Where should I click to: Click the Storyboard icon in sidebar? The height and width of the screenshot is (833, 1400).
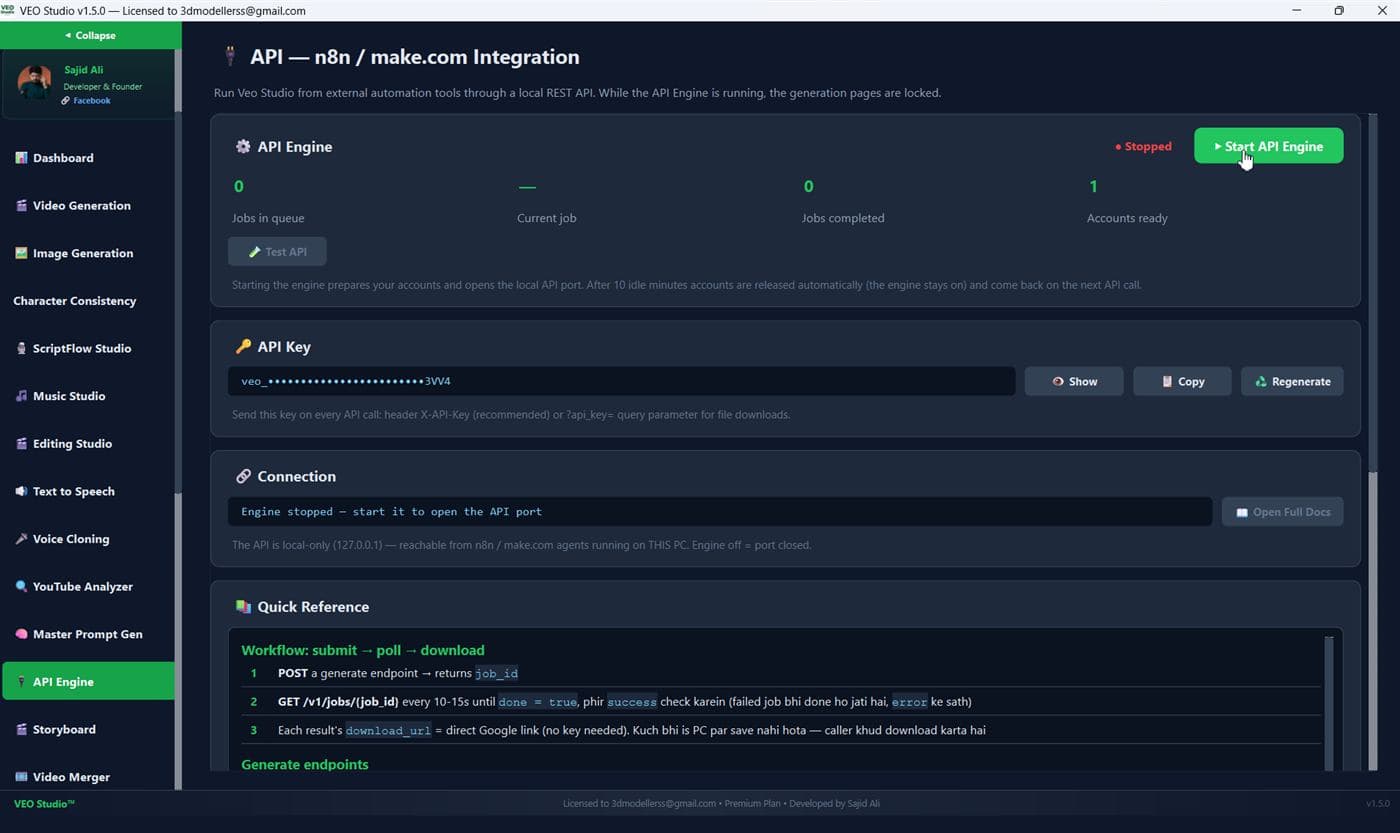tap(21, 730)
